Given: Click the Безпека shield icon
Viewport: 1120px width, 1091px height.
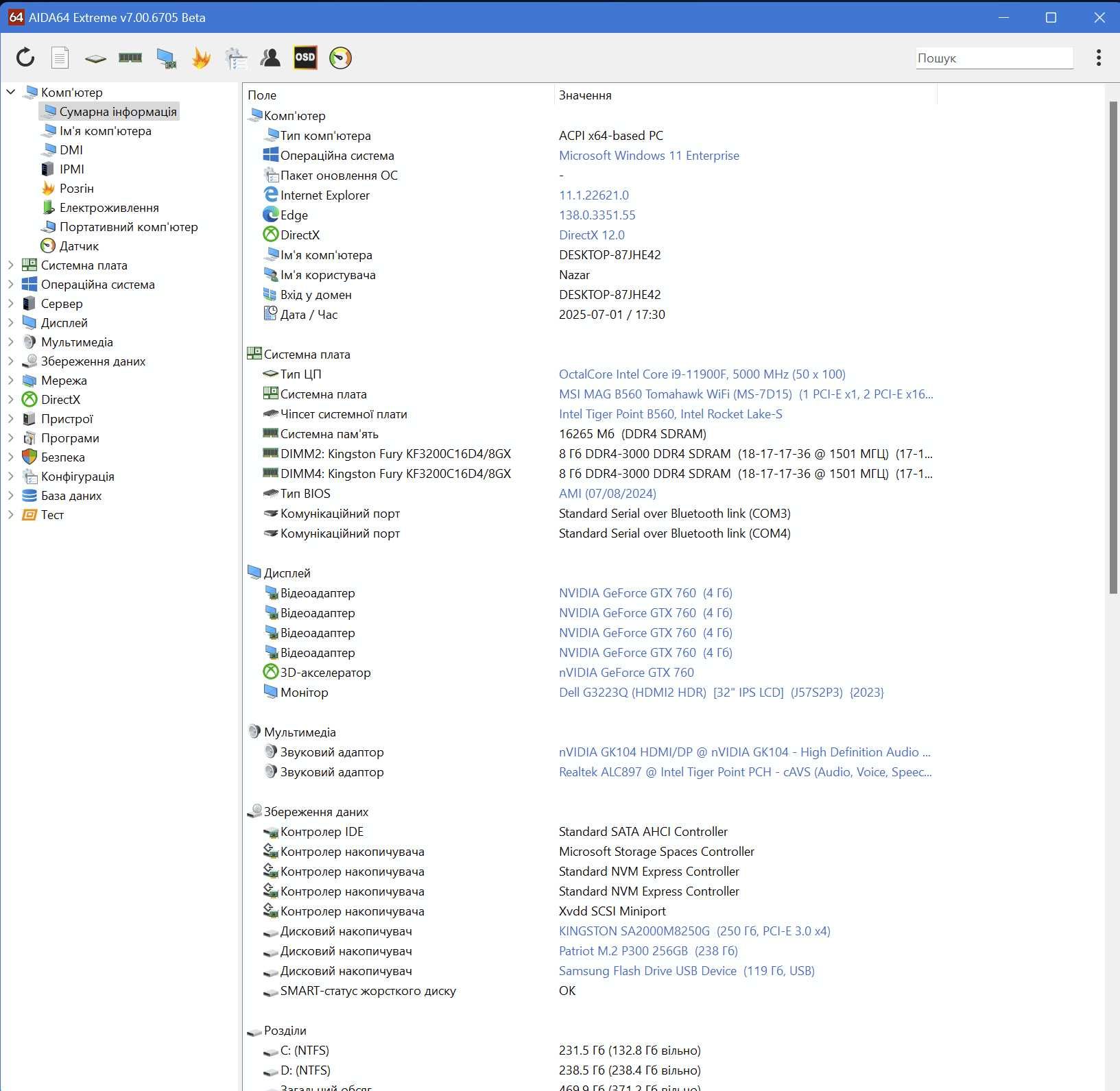Looking at the screenshot, I should 29,457.
